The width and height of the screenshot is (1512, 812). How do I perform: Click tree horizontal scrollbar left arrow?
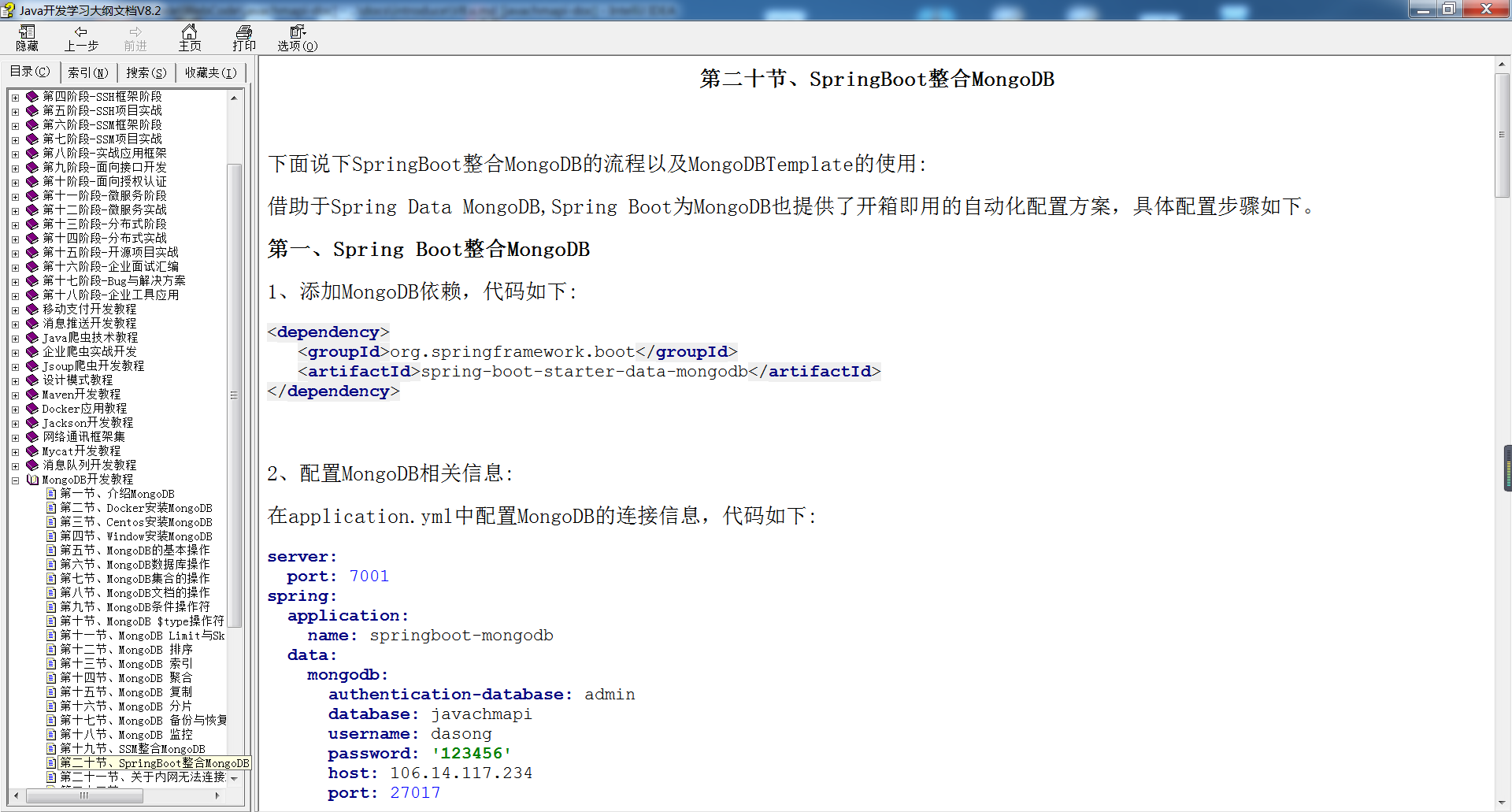pos(16,795)
